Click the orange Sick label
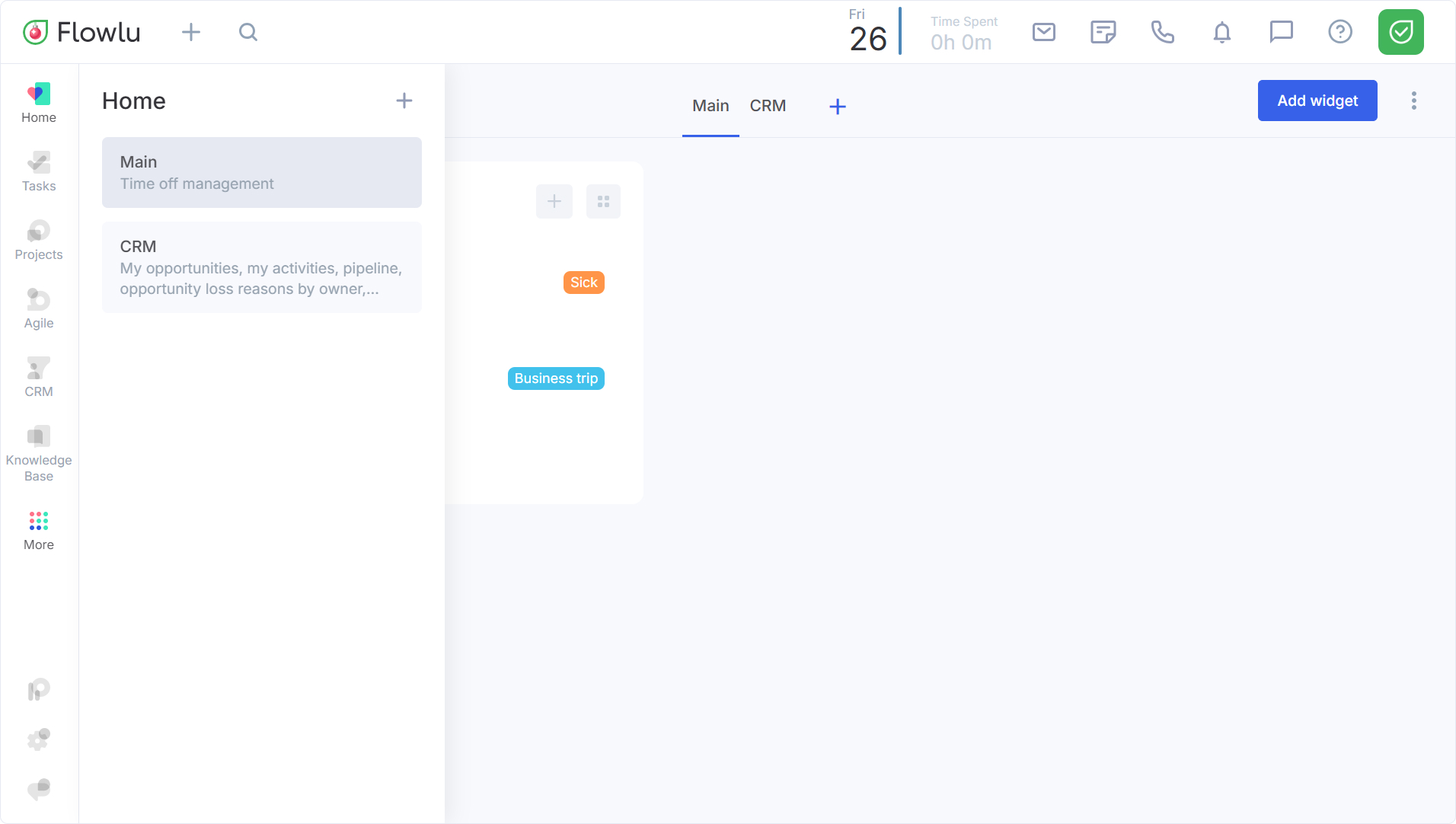The height and width of the screenshot is (824, 1456). click(x=583, y=283)
